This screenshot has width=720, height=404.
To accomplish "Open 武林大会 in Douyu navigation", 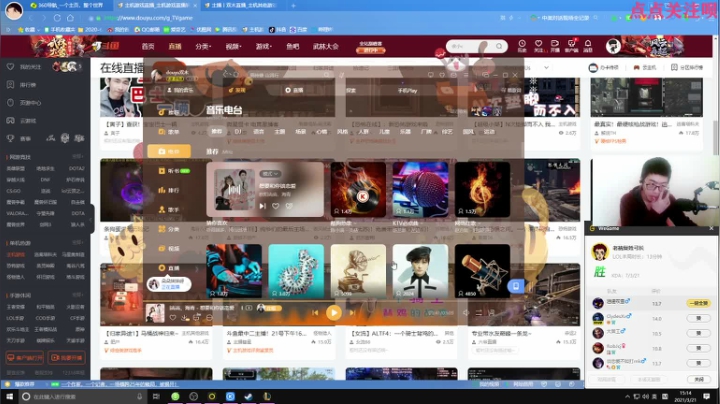I will coord(326,46).
